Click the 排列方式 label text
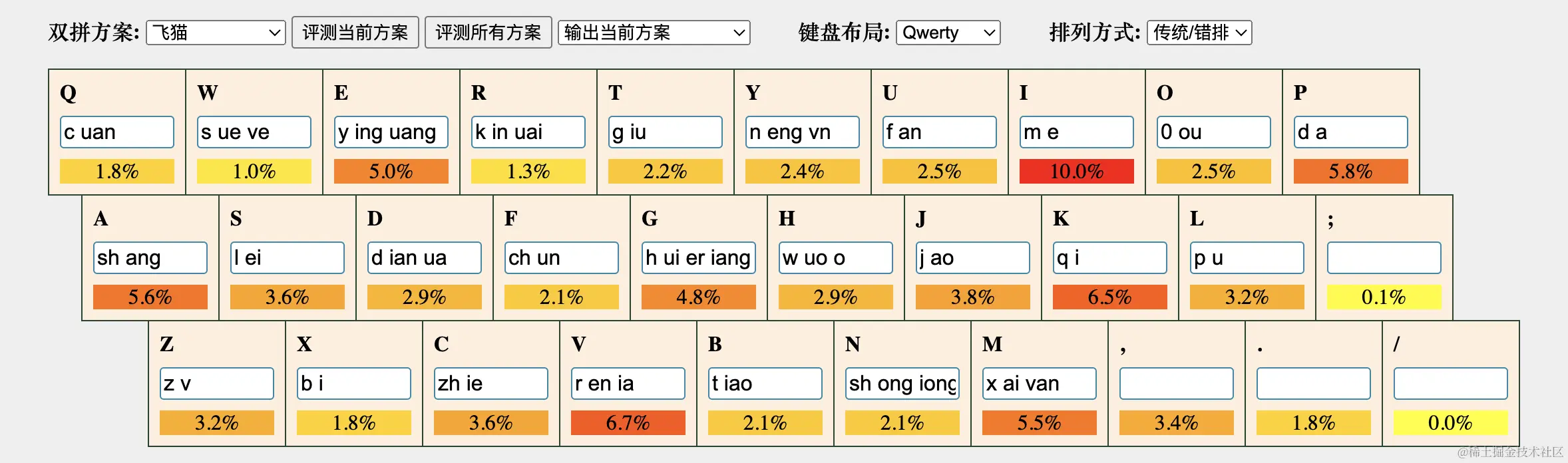This screenshot has height=463, width=1568. (1095, 33)
